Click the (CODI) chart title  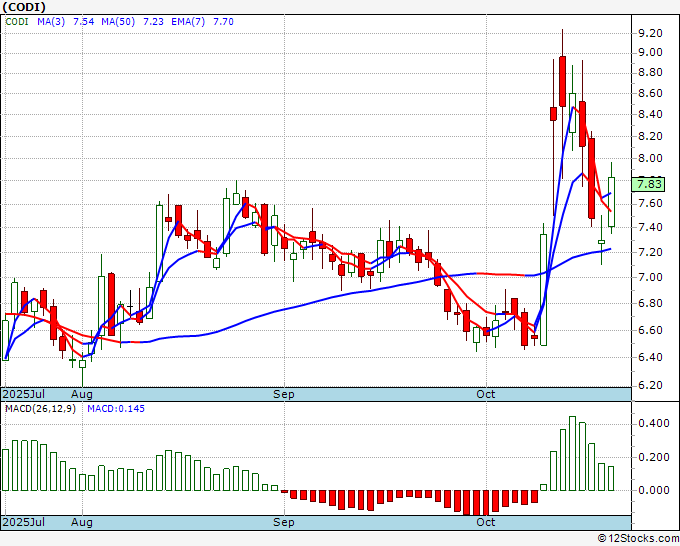[24, 7]
